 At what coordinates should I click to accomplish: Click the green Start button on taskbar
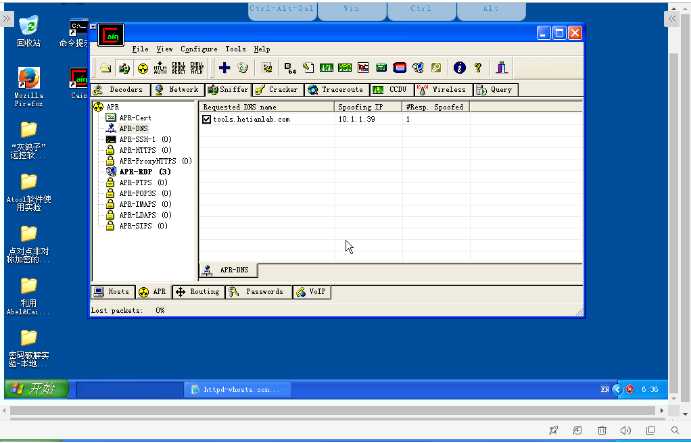(37, 389)
